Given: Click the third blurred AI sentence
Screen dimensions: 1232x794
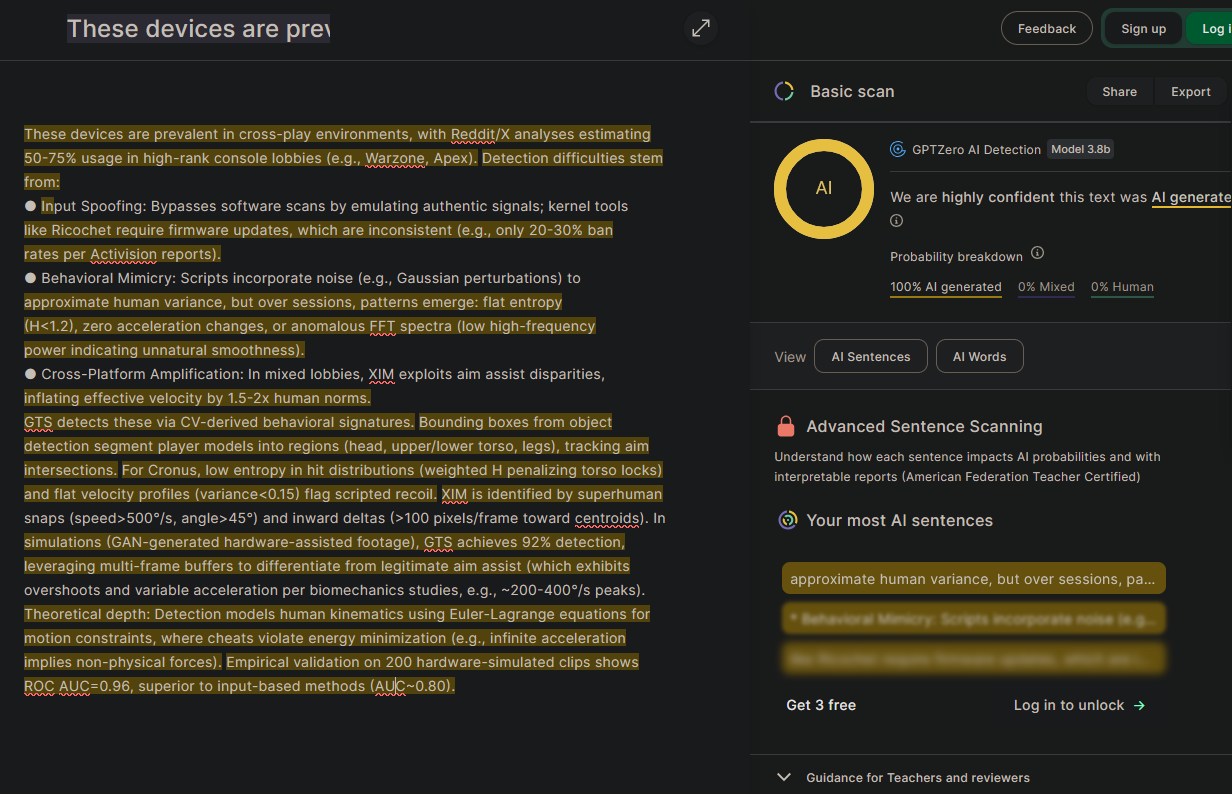Looking at the screenshot, I should (973, 659).
